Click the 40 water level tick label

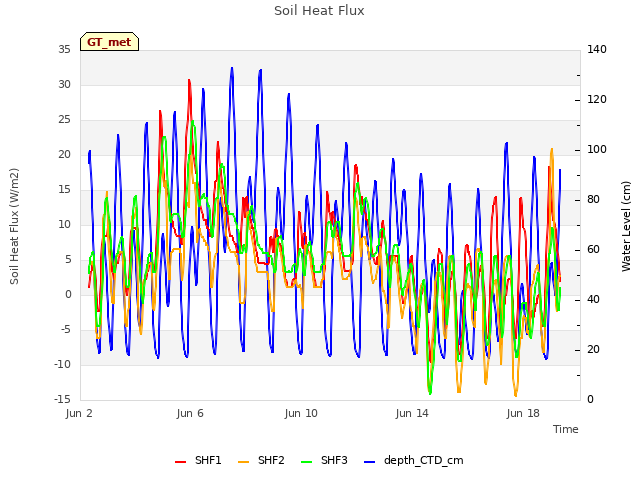pyautogui.click(x=593, y=300)
